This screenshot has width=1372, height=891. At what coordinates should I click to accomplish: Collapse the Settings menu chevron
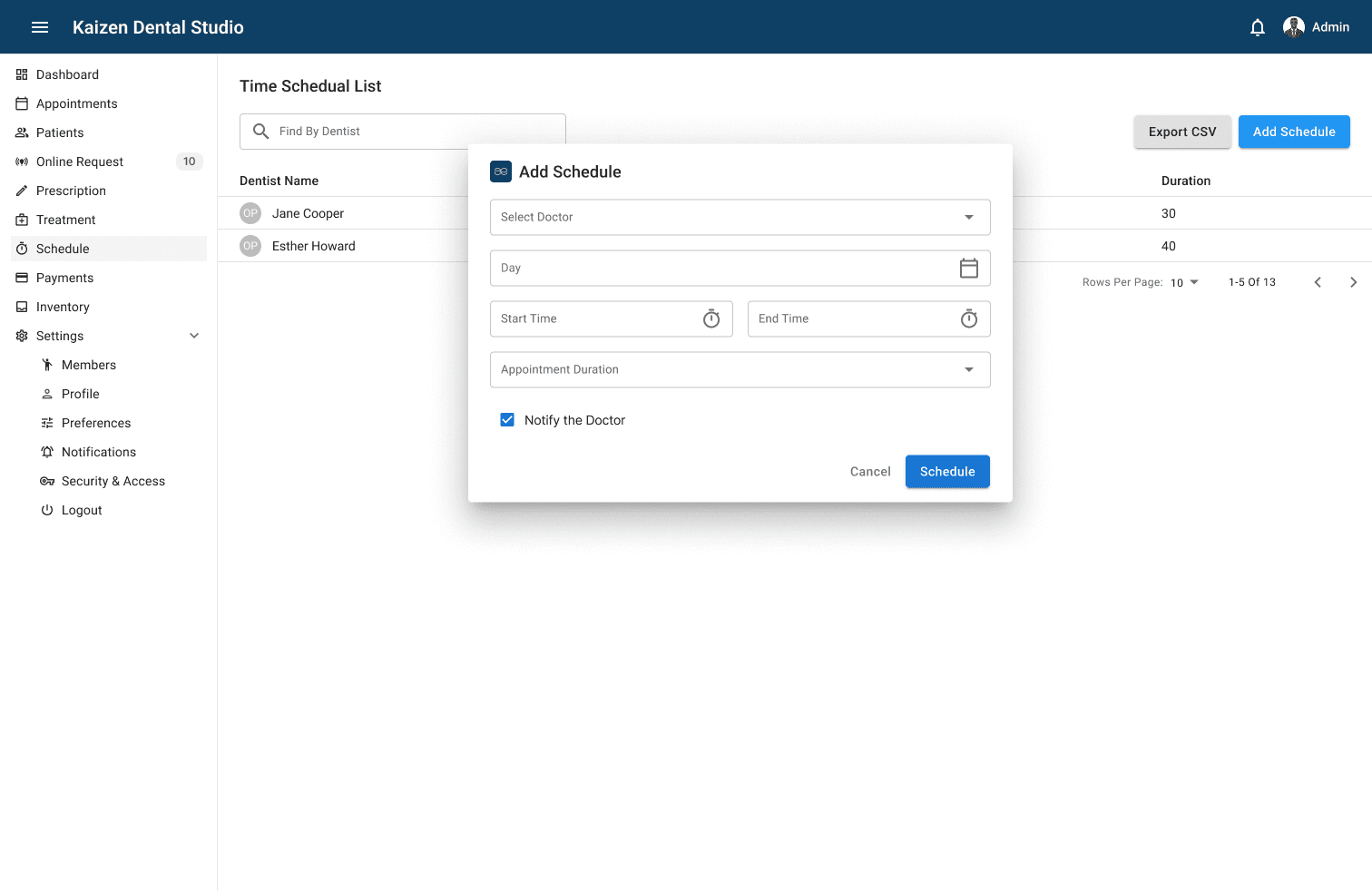pyautogui.click(x=194, y=336)
